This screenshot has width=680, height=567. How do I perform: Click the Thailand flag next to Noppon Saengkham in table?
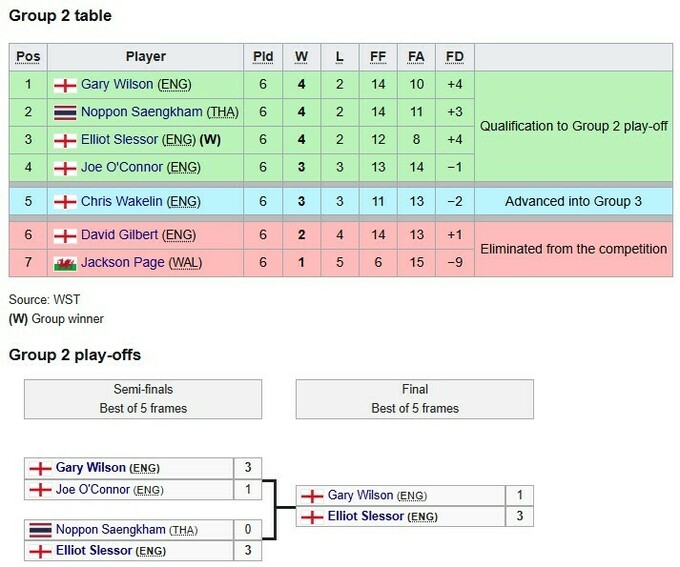[x=65, y=112]
